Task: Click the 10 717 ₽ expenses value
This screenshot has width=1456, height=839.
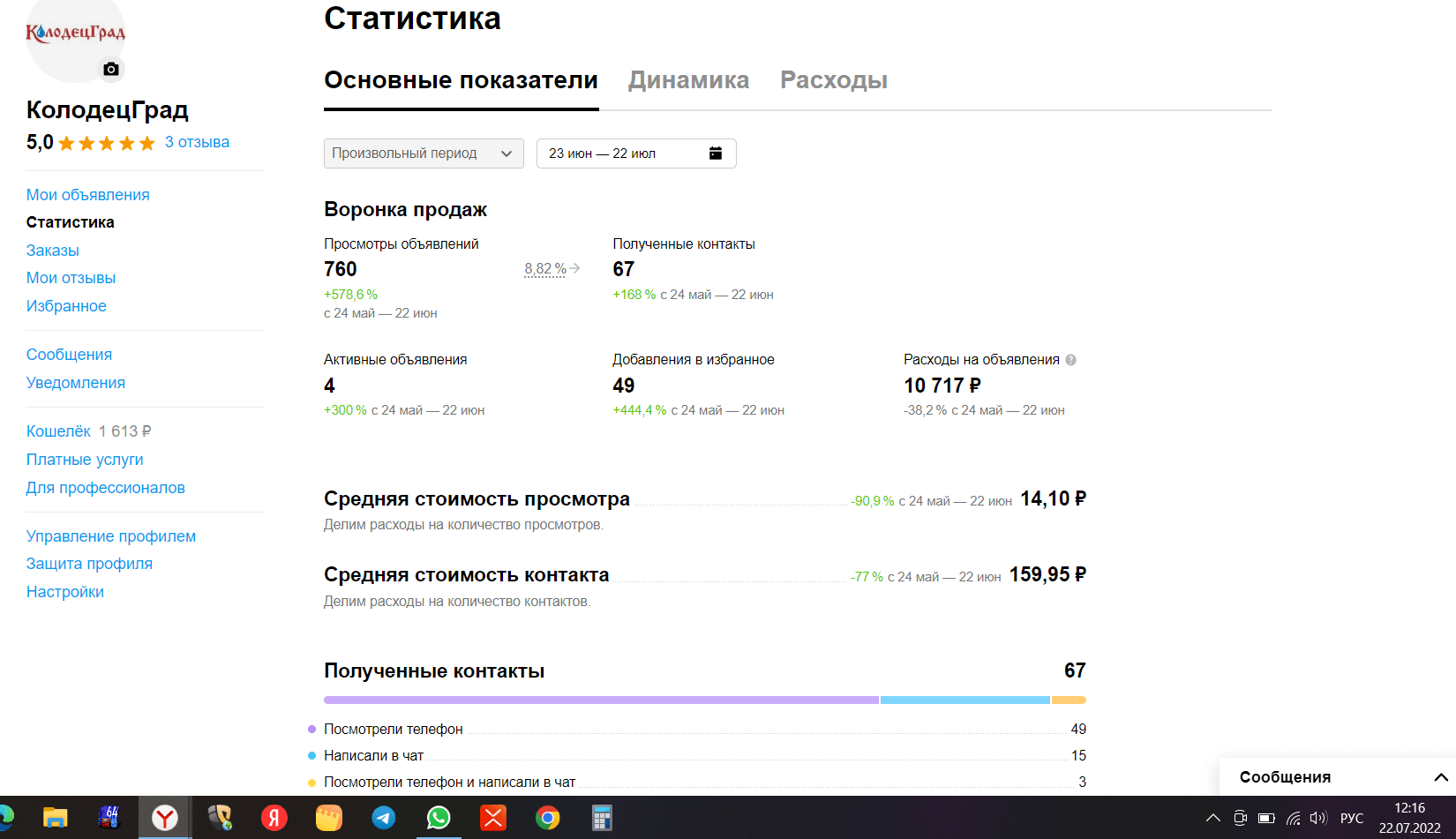Action: point(942,386)
